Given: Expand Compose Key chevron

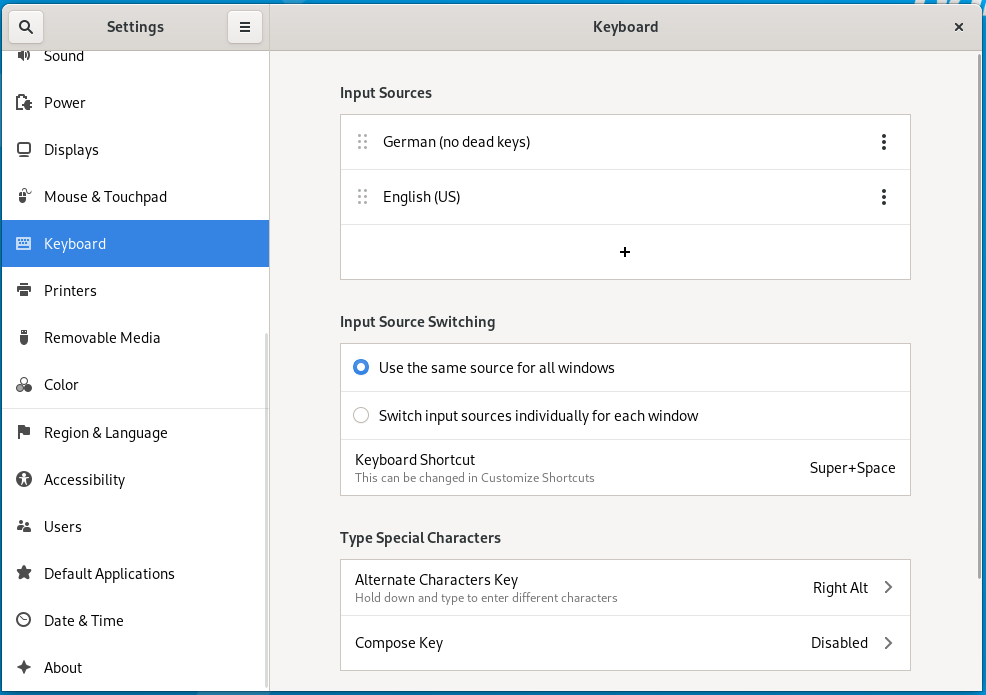Looking at the screenshot, I should (889, 643).
